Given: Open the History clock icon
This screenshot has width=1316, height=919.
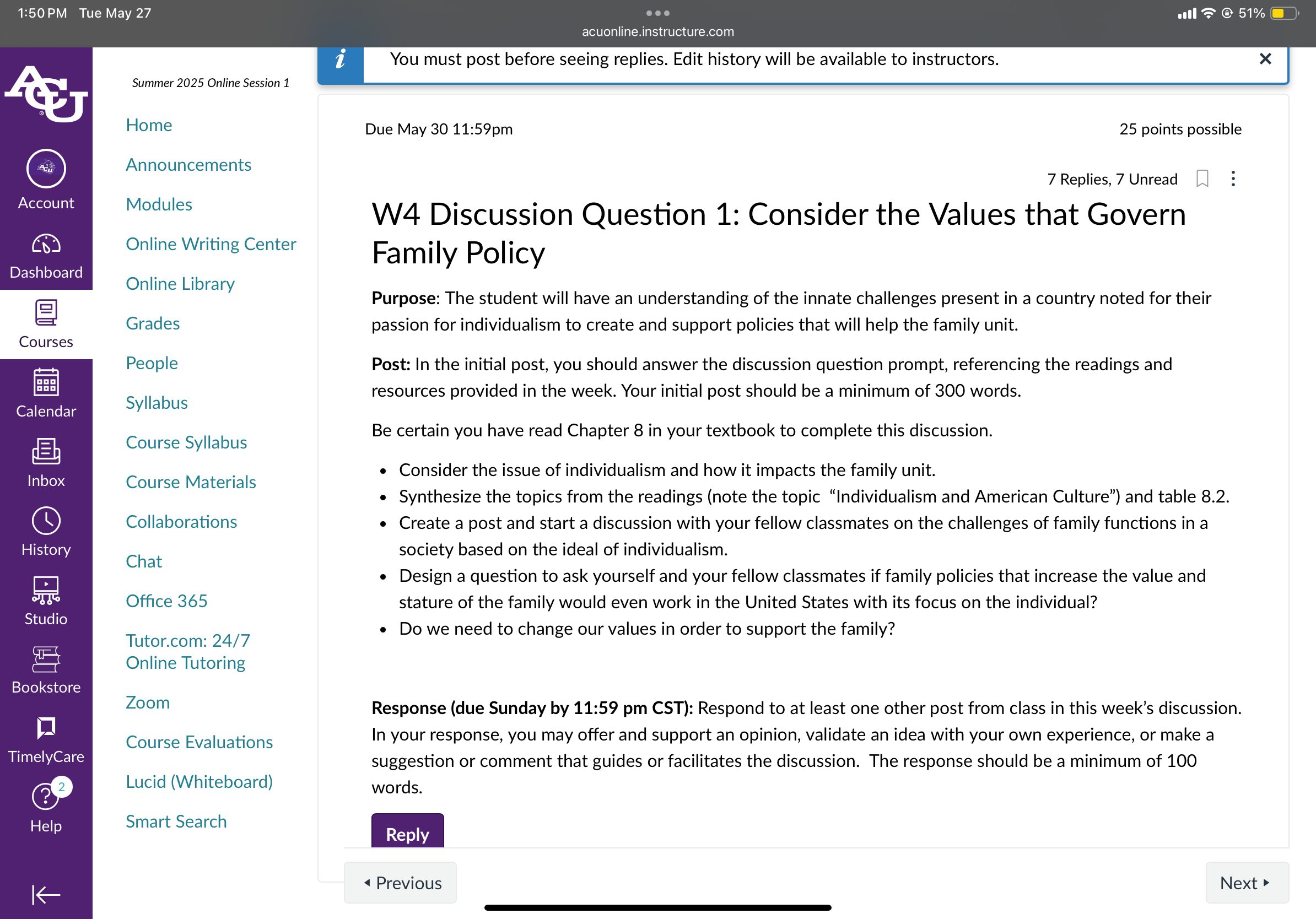Looking at the screenshot, I should click(x=46, y=521).
